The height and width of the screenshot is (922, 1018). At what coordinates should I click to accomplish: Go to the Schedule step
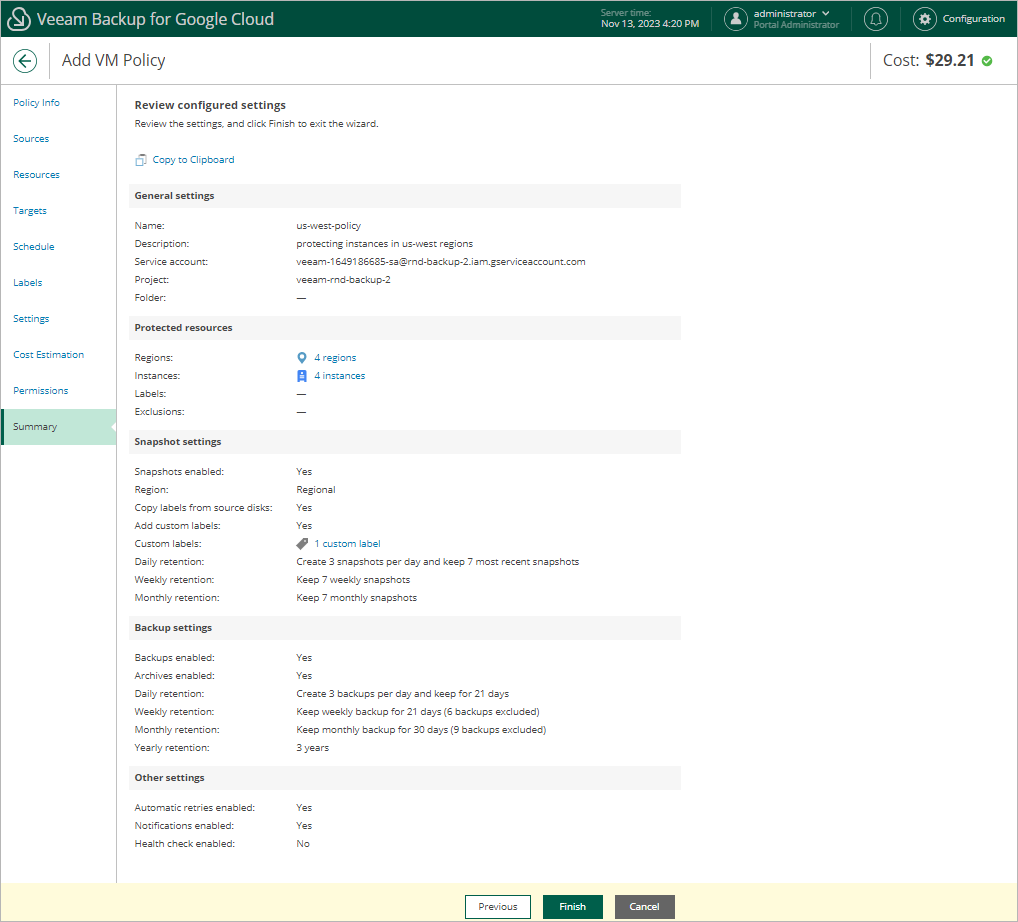pyautogui.click(x=34, y=247)
